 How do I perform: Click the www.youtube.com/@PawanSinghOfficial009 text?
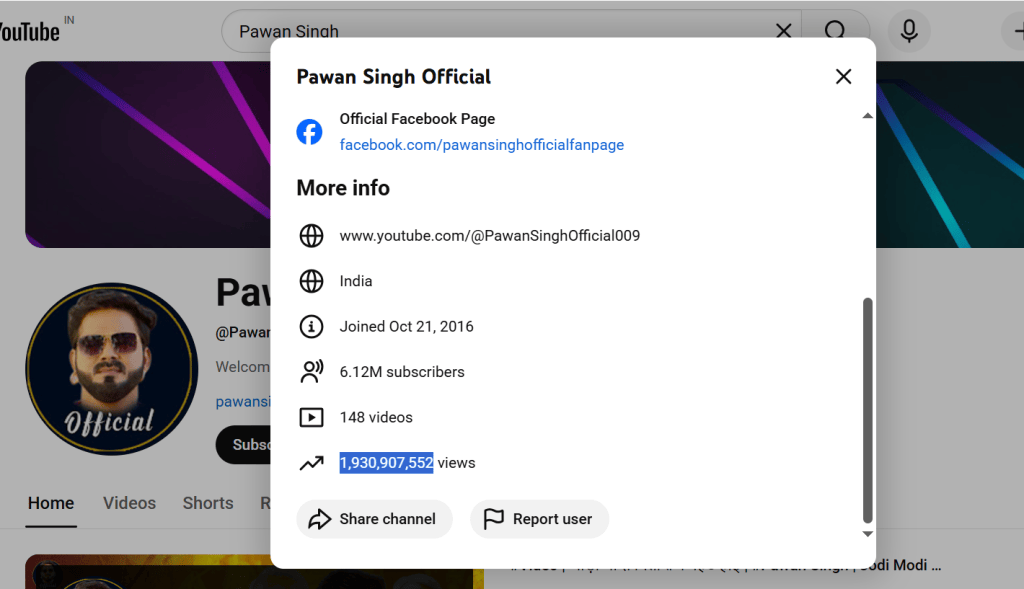490,236
